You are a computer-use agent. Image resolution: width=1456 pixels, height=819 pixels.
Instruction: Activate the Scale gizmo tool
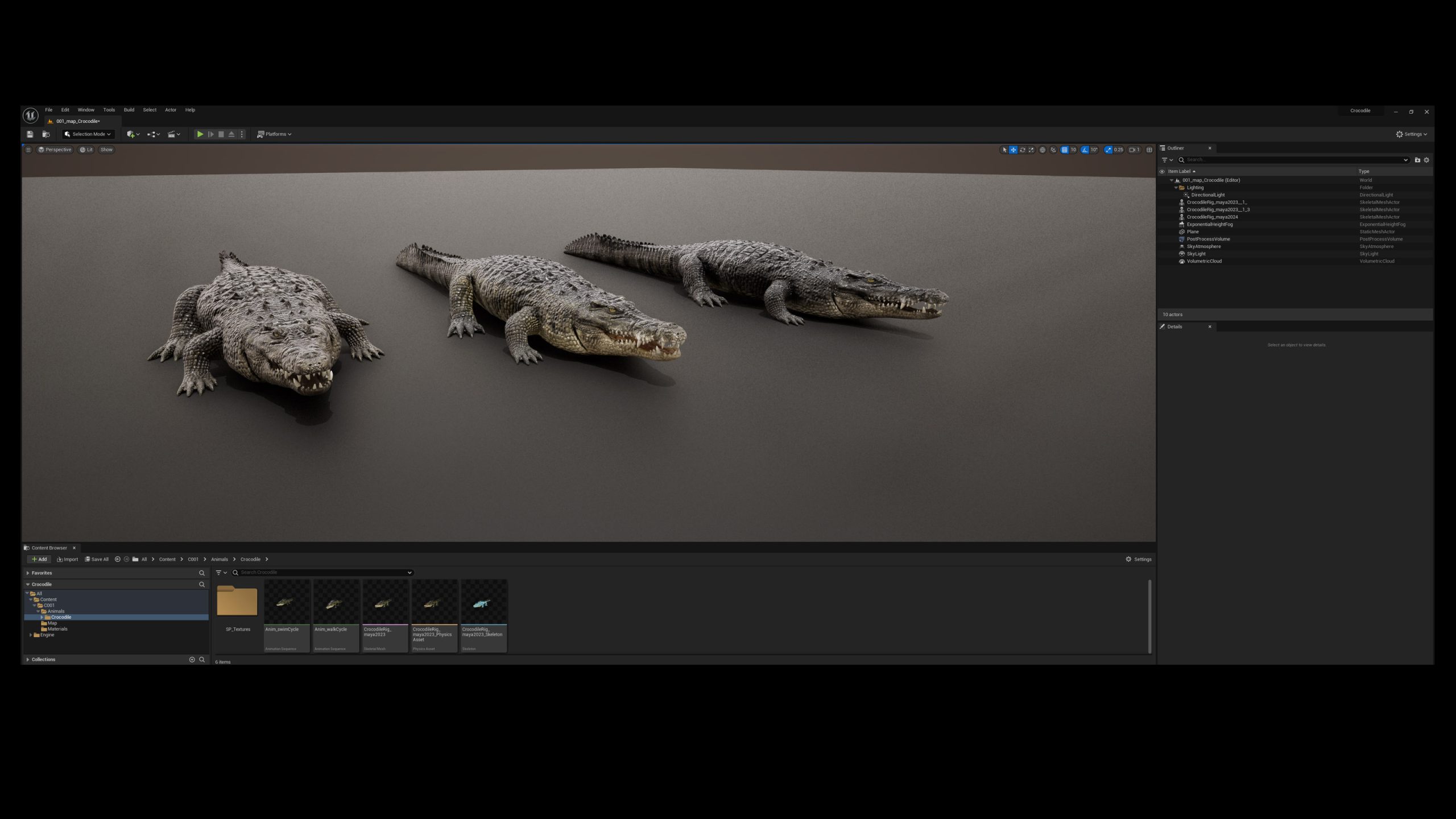point(1031,150)
